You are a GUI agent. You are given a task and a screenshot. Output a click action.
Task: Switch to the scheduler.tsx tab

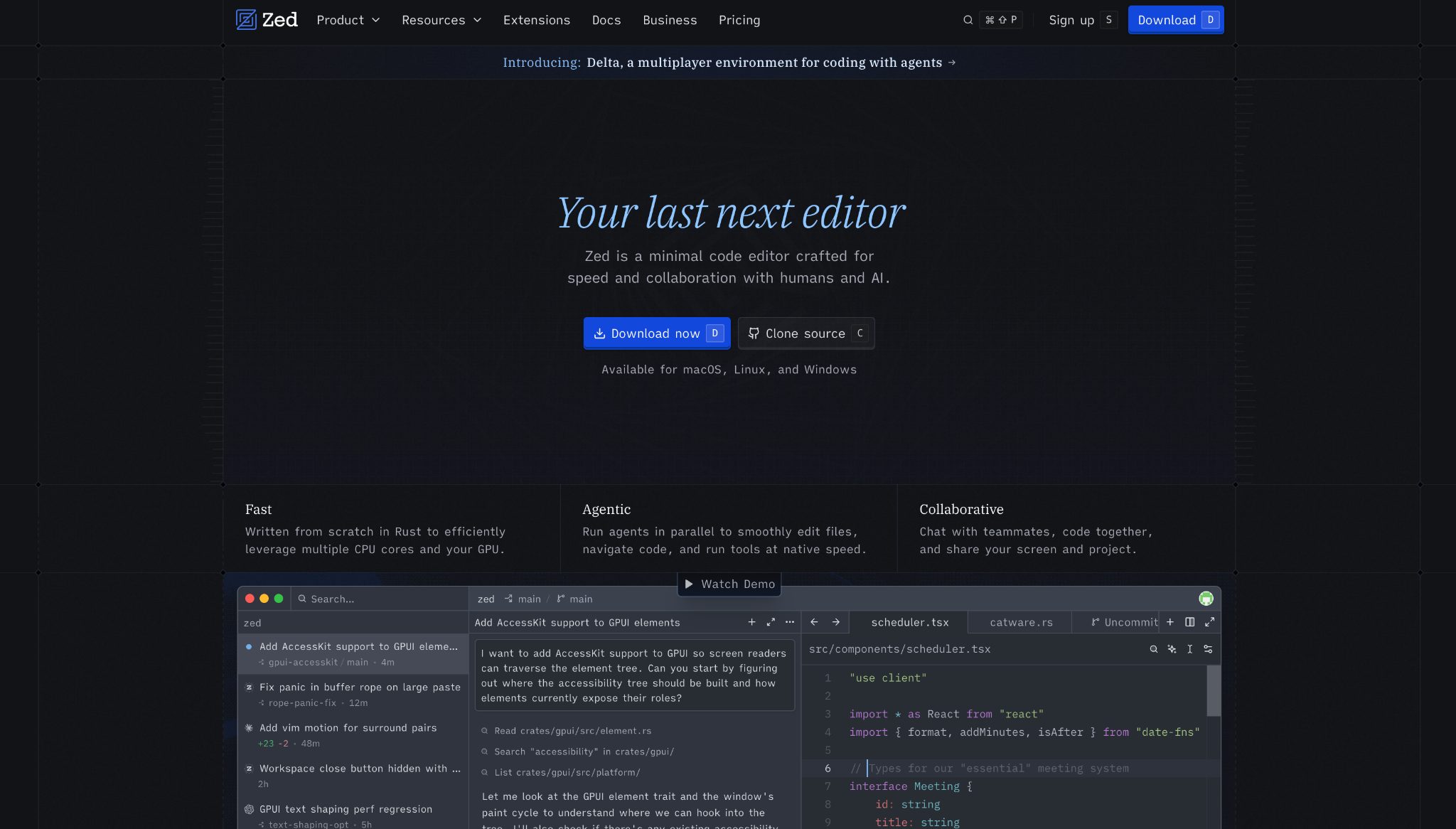tap(909, 622)
